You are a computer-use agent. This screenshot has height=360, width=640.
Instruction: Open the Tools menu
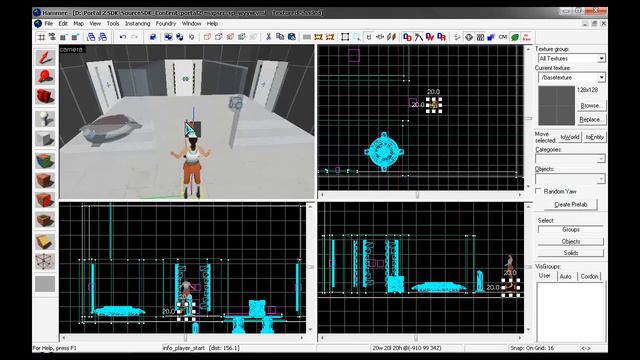coord(113,24)
